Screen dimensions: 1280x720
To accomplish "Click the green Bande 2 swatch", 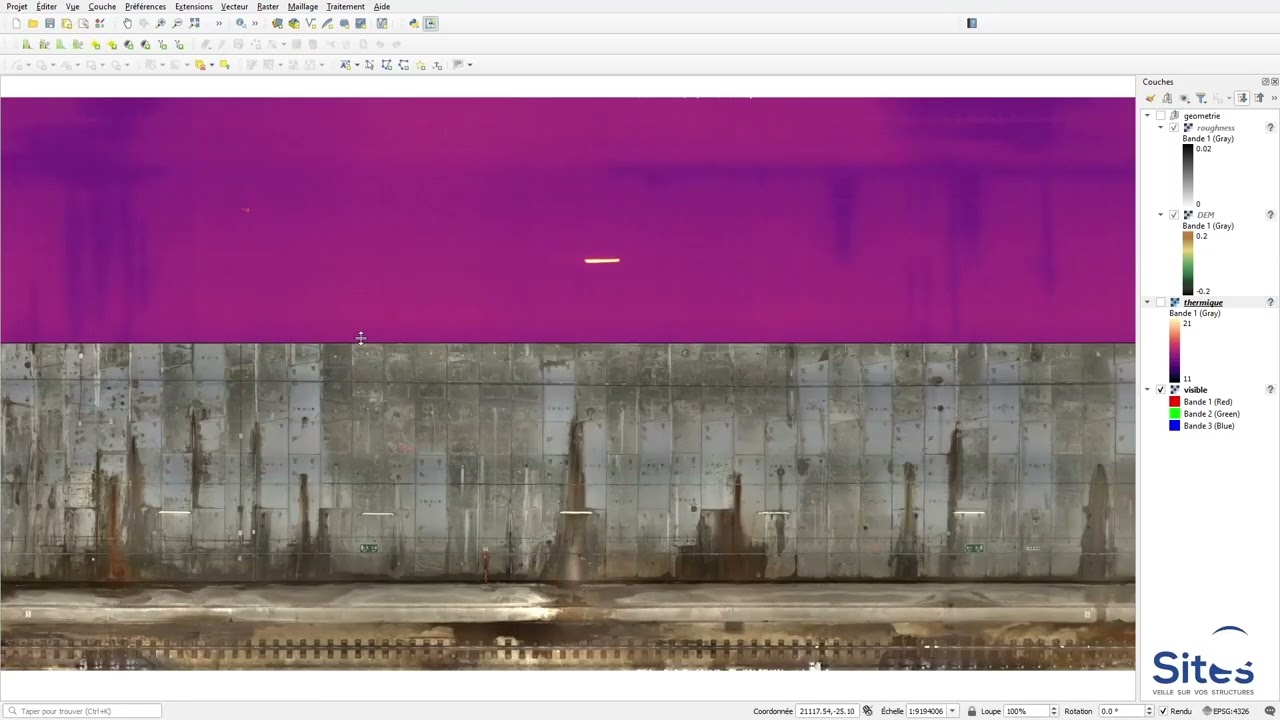I will tap(1175, 414).
